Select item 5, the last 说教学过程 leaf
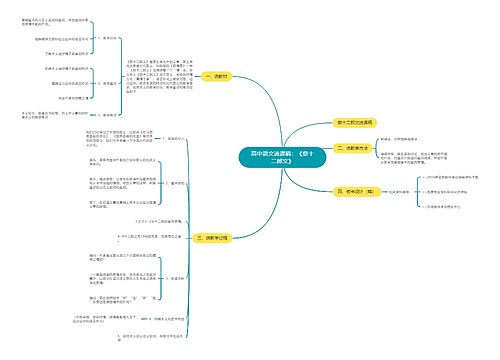 click(x=151, y=338)
